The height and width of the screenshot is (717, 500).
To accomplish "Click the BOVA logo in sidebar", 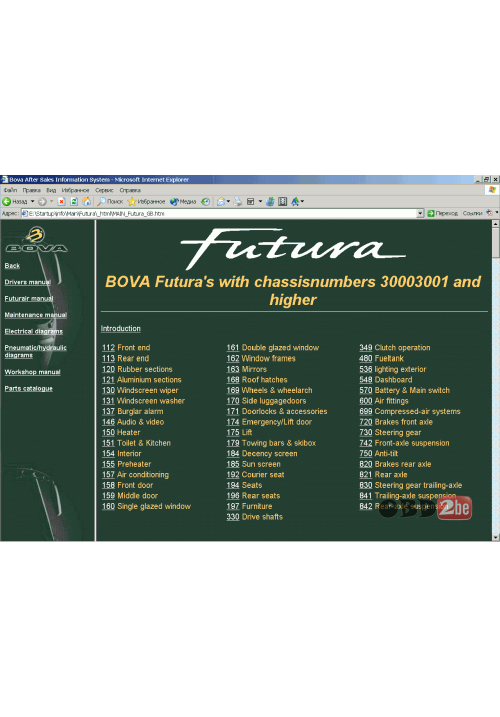I will pos(37,241).
